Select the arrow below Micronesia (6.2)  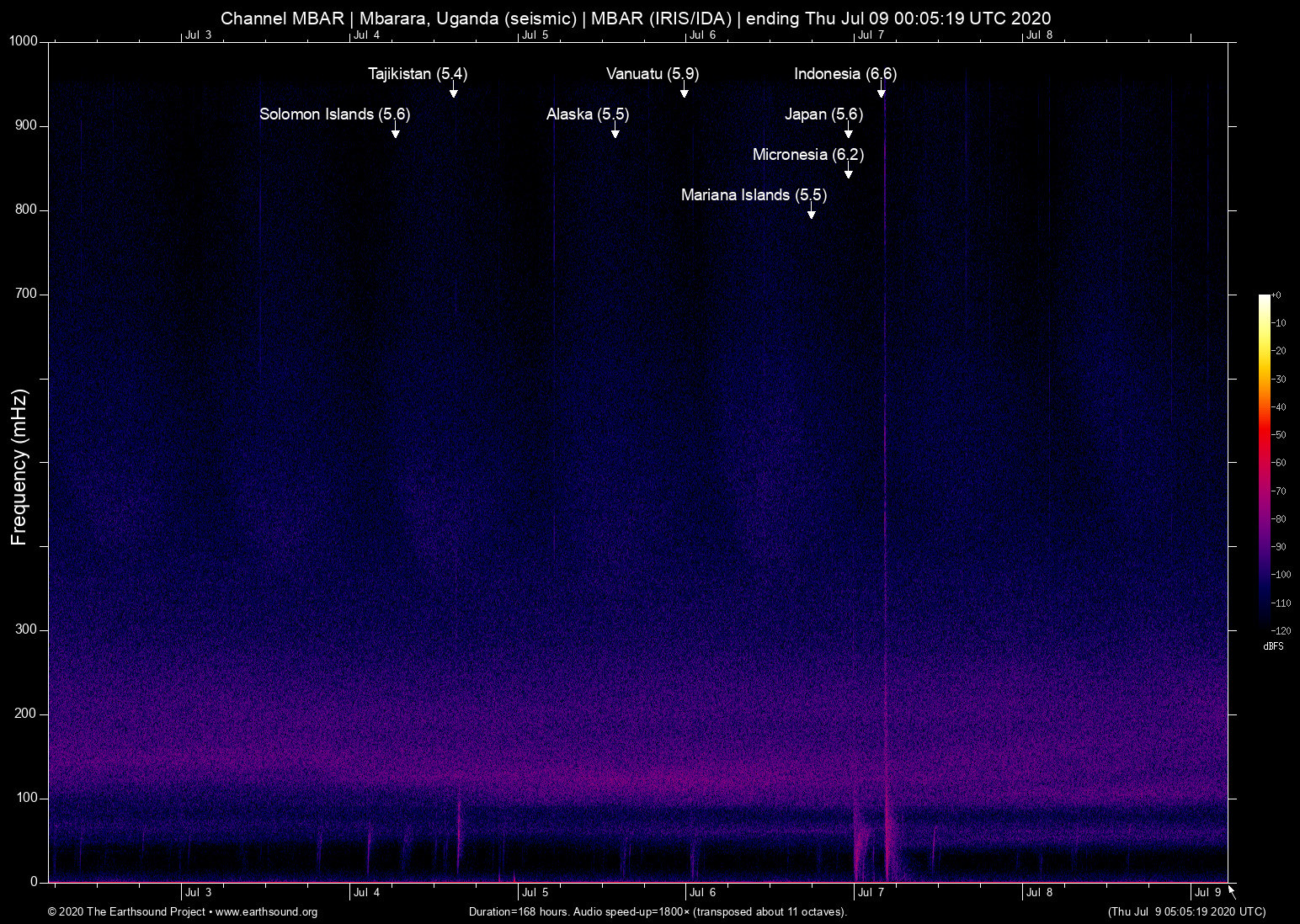point(848,173)
